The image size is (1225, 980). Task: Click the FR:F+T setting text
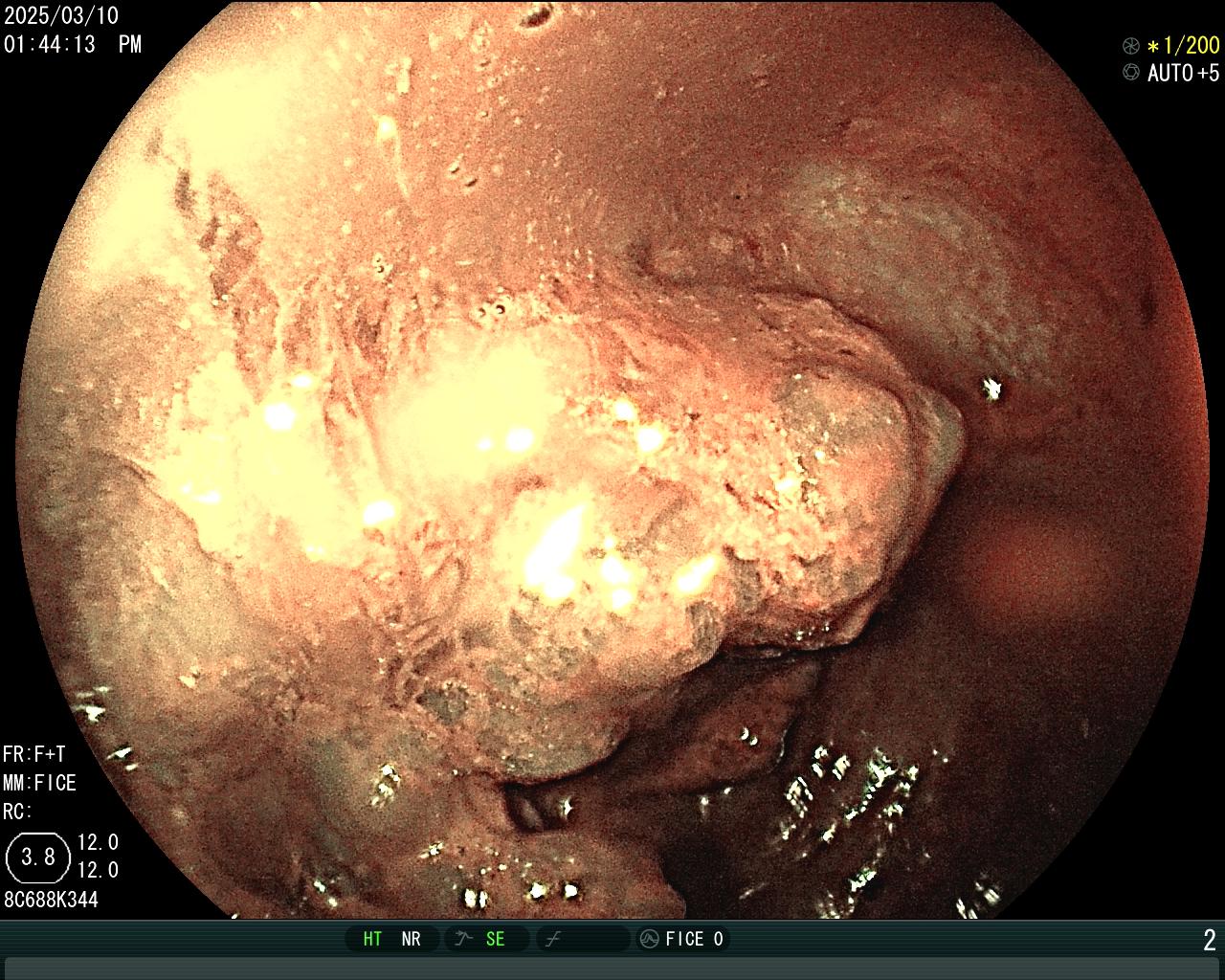pyautogui.click(x=34, y=754)
